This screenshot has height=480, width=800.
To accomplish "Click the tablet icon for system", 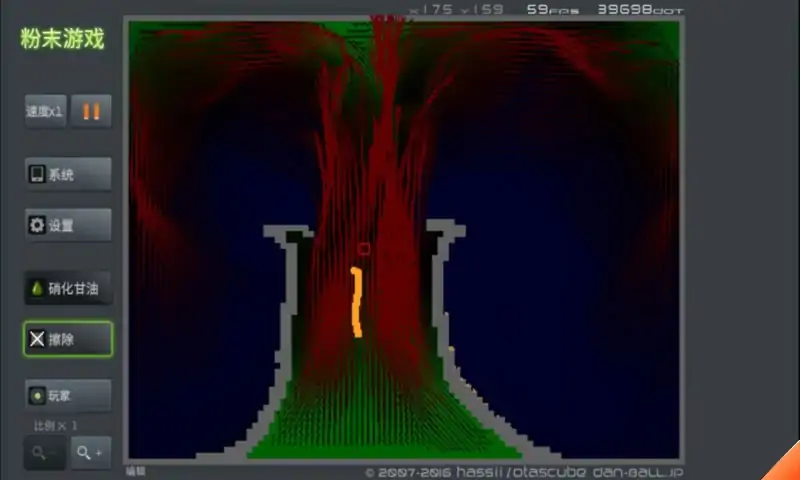I will coord(37,174).
